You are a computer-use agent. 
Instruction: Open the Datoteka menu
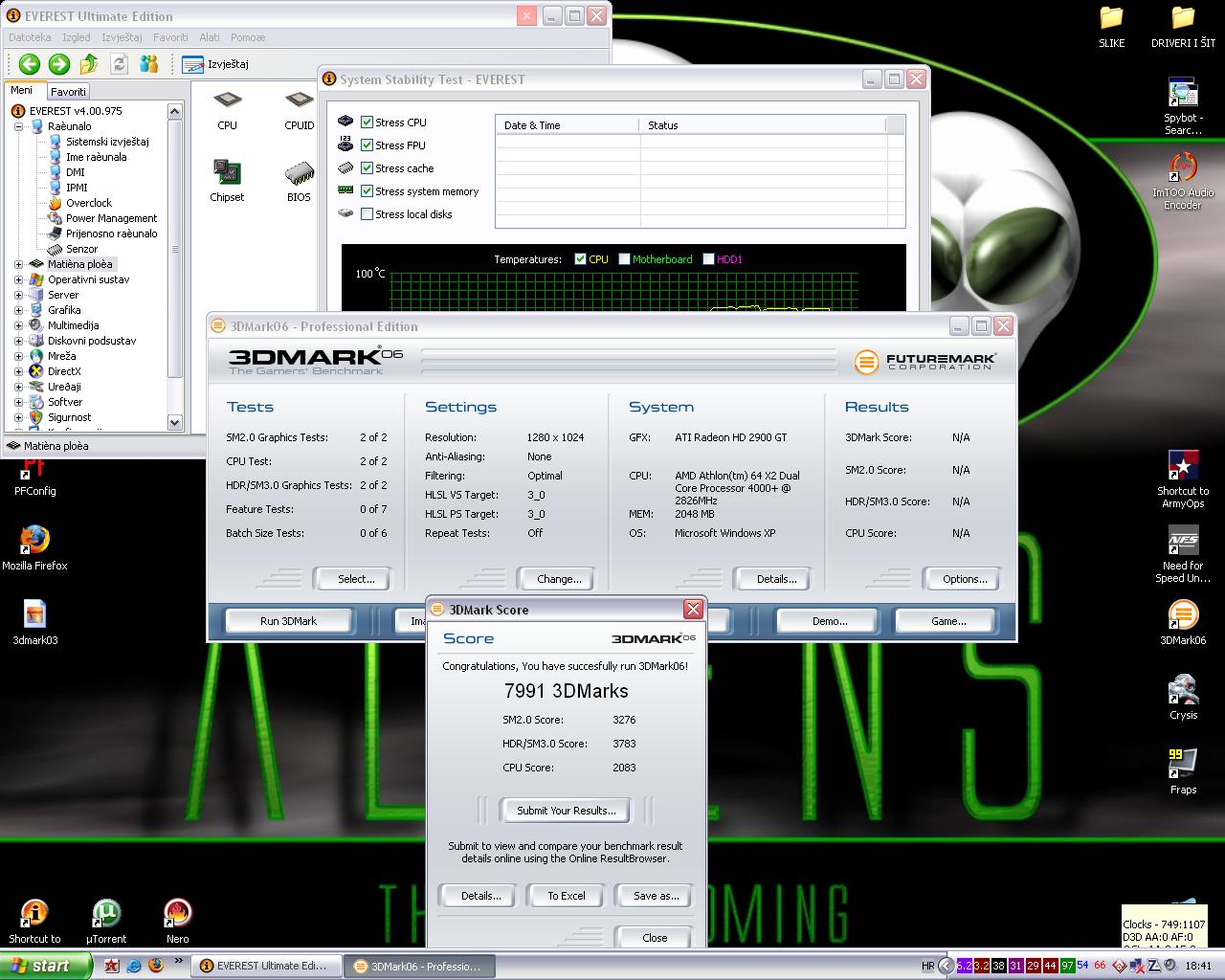click(30, 37)
